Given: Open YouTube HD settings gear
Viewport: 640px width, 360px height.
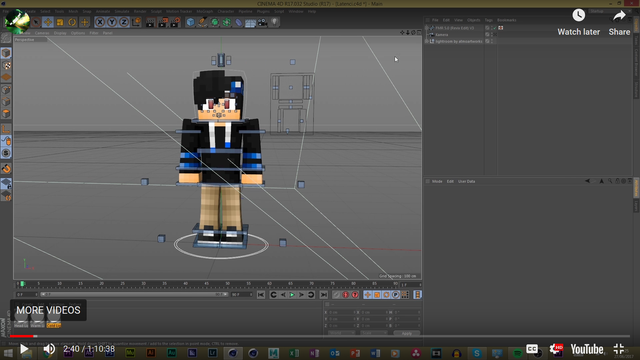Looking at the screenshot, I should tap(556, 349).
